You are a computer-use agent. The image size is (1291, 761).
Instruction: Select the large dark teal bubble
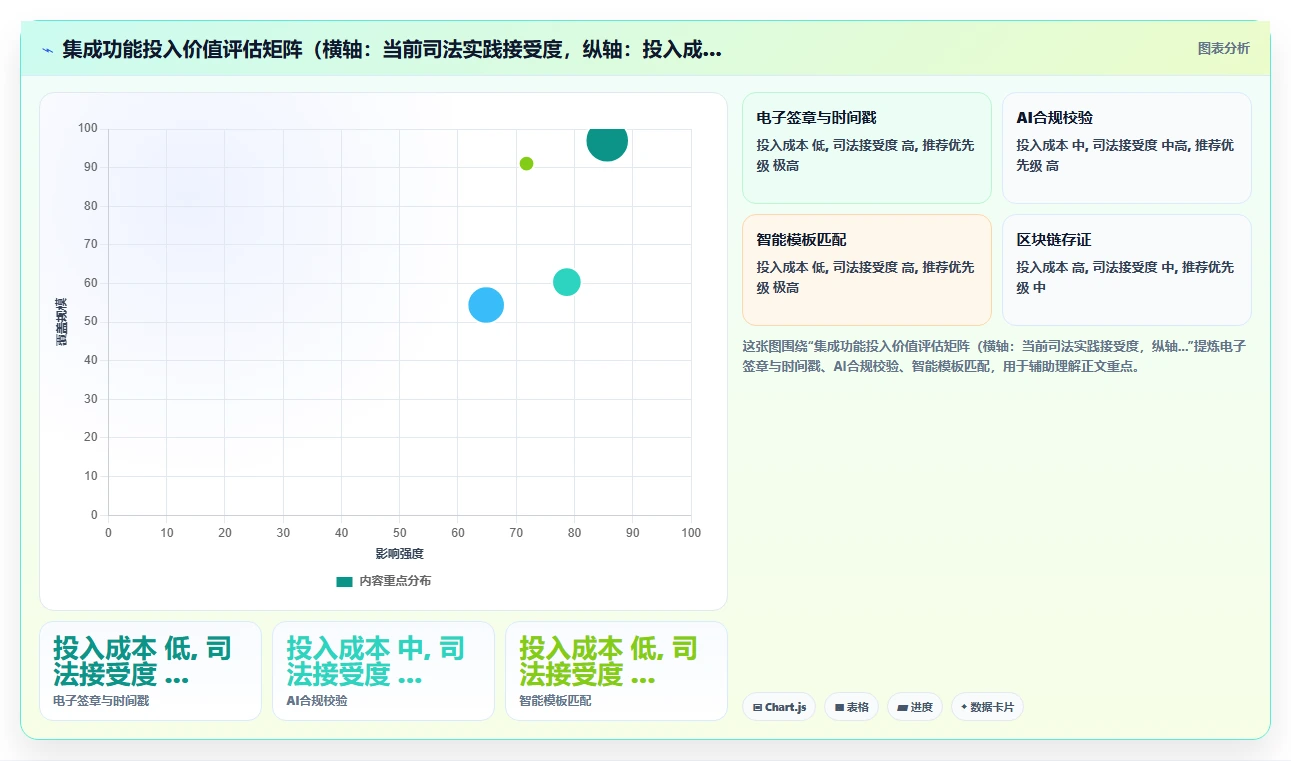click(607, 141)
